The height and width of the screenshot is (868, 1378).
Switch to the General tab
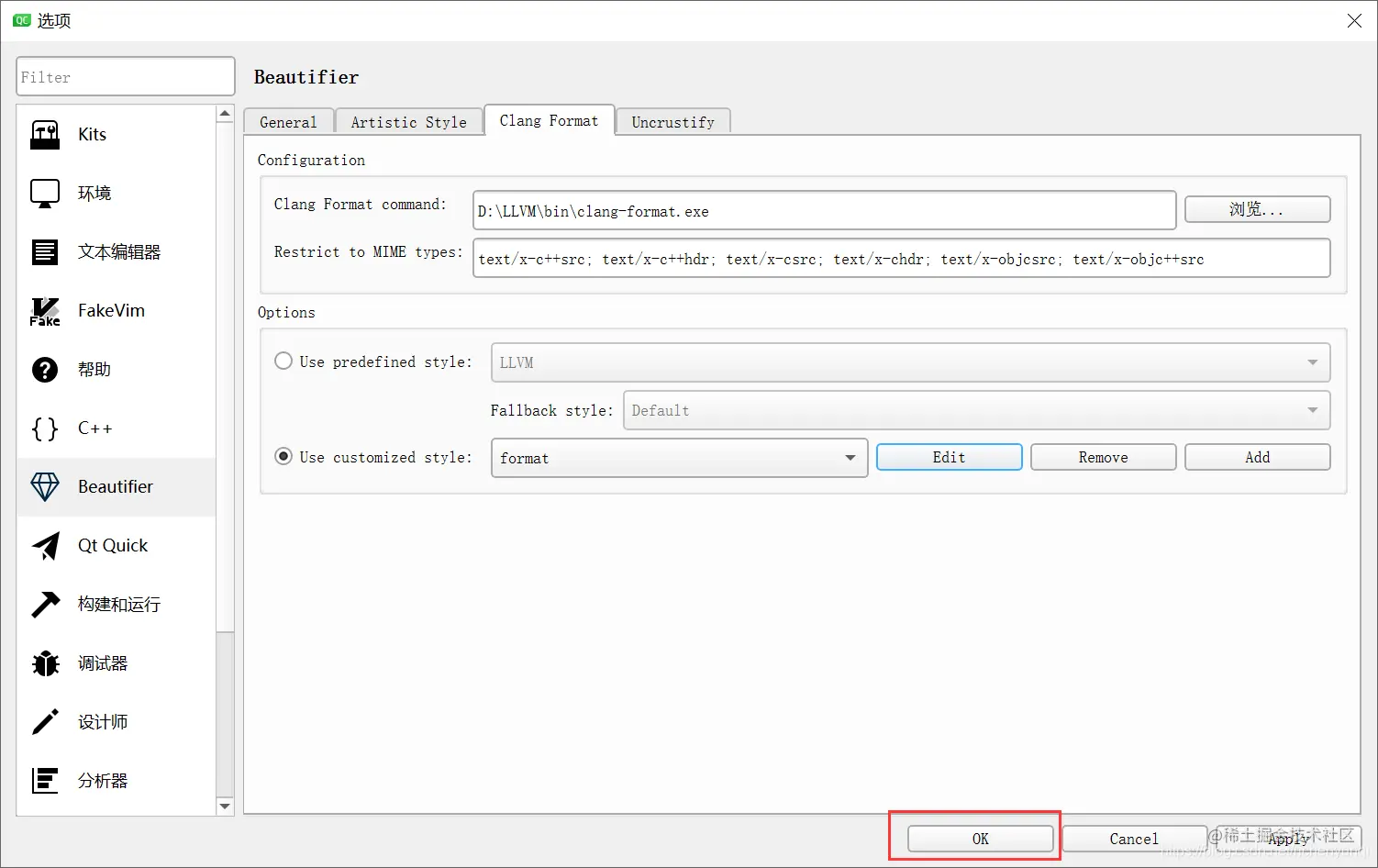288,122
